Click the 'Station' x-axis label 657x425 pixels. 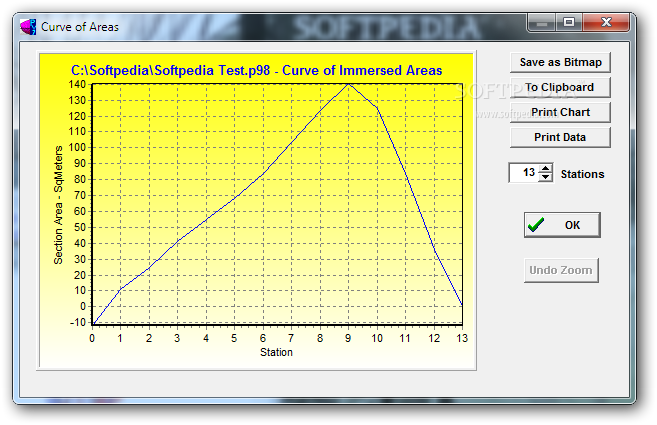pos(276,352)
